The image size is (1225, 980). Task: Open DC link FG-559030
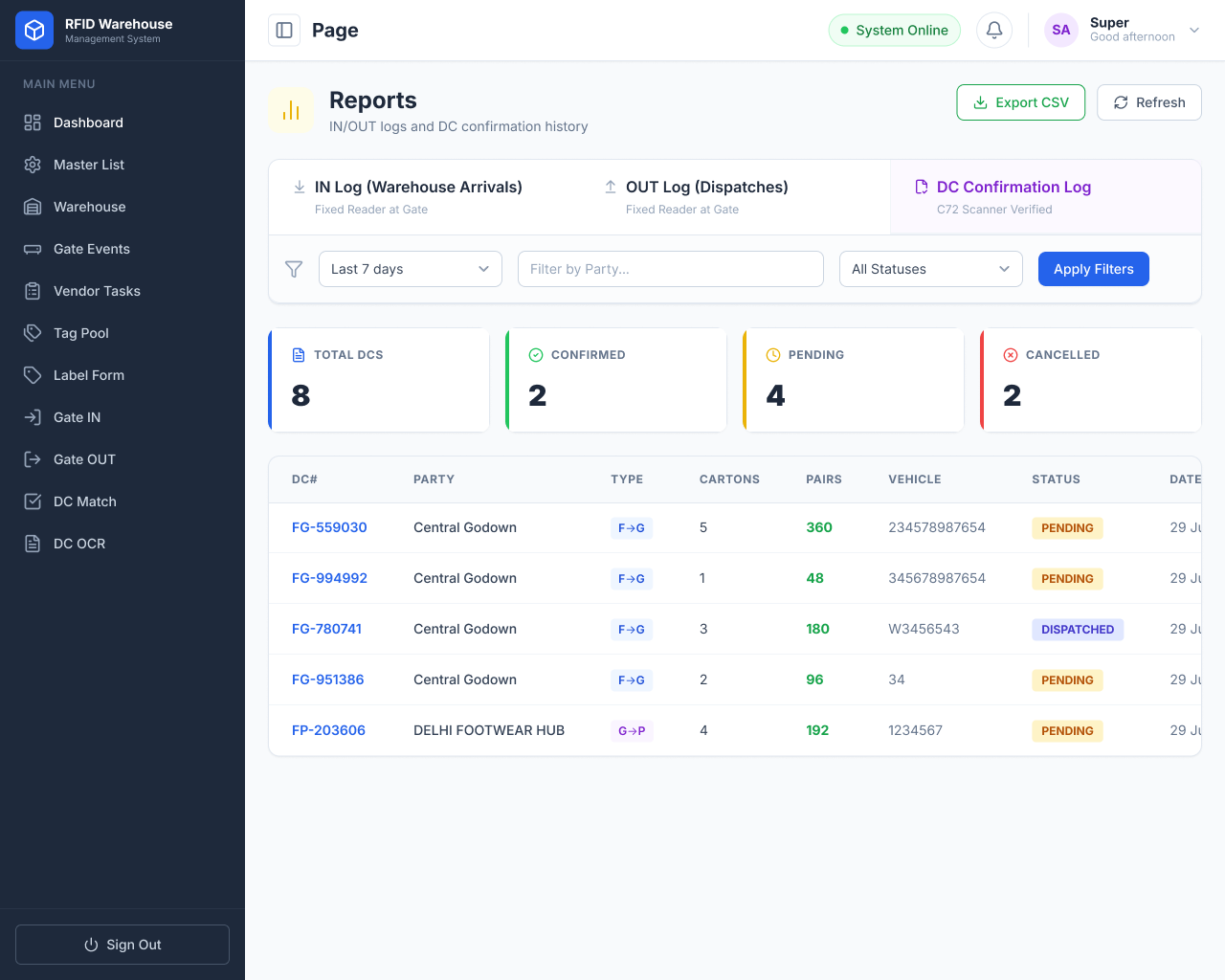click(x=329, y=527)
